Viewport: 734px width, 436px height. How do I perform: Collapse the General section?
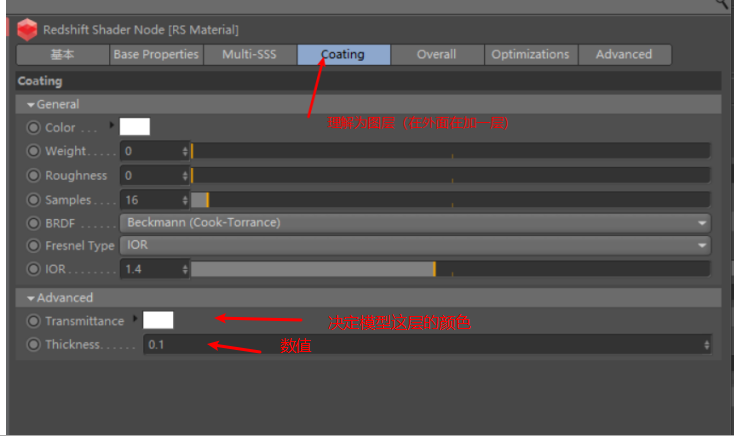click(31, 104)
